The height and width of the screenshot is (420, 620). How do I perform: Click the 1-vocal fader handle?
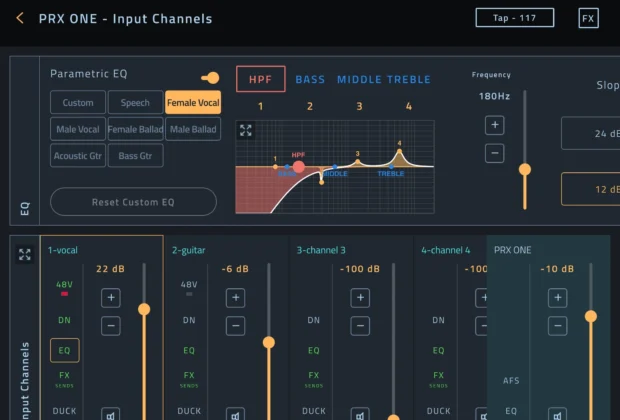point(144,309)
